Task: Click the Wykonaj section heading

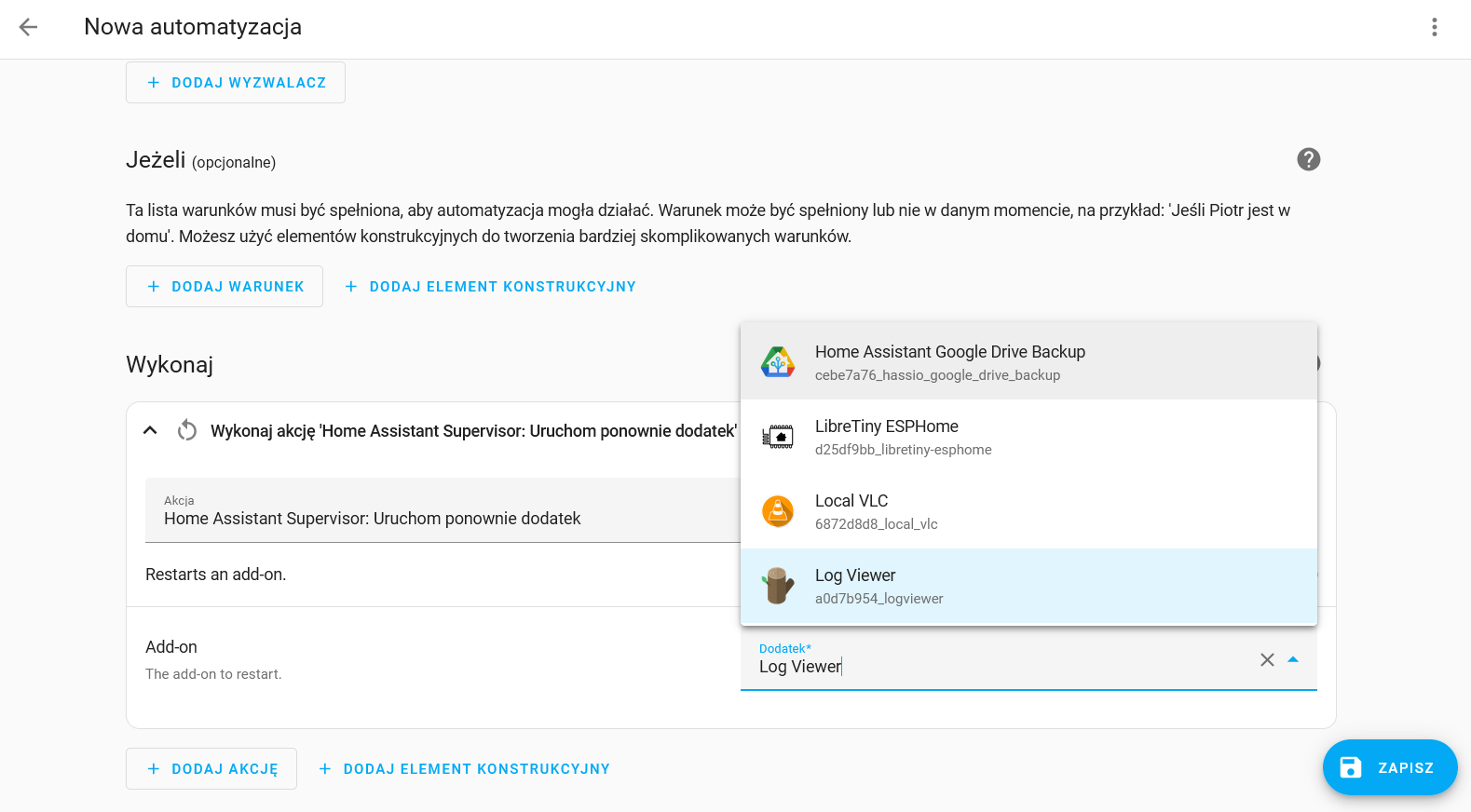Action: 170,364
